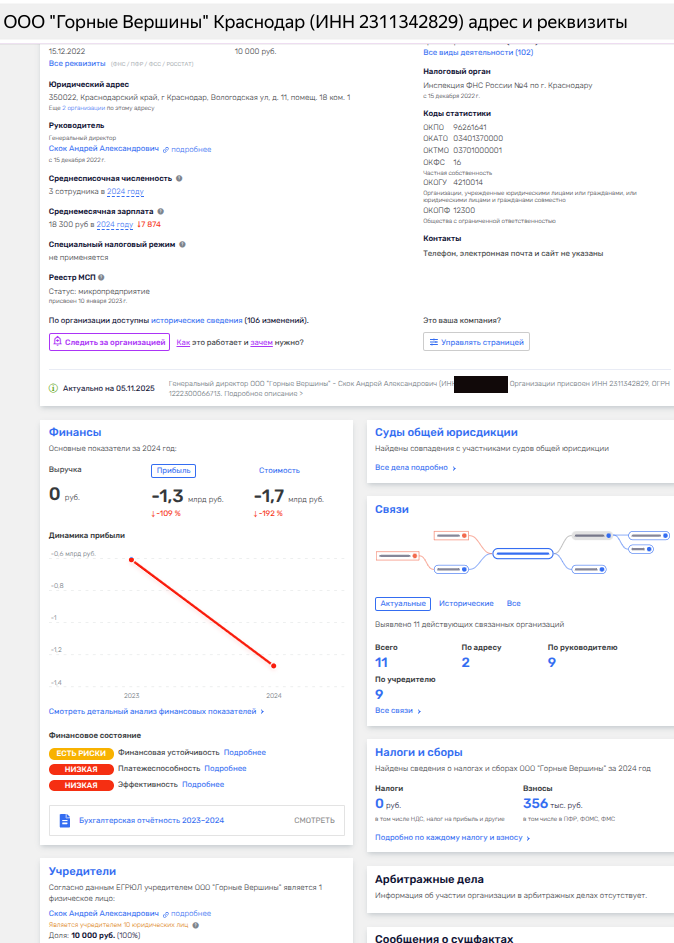This screenshot has height=943, width=674.
Task: Click the Актуально на 05.11.2025 info icon
Action: [x=54, y=387]
